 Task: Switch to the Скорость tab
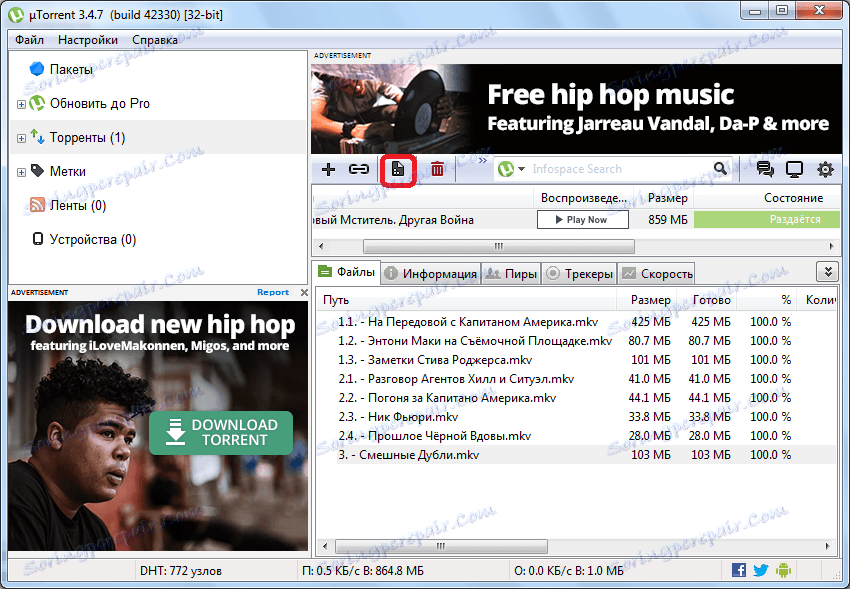[x=656, y=274]
